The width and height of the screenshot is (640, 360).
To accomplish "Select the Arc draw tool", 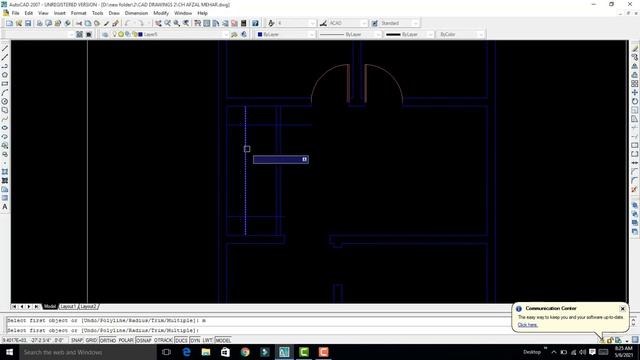I will point(5,93).
